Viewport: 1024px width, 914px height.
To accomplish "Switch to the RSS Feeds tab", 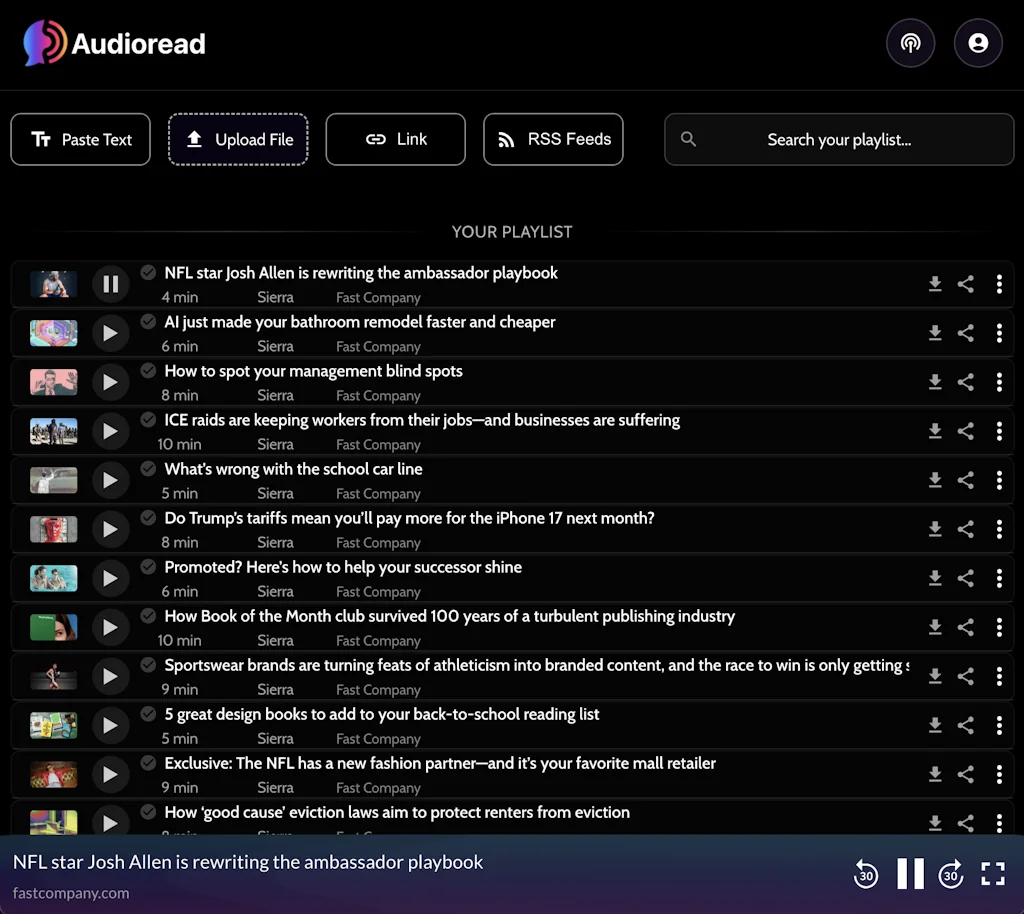I will [553, 139].
